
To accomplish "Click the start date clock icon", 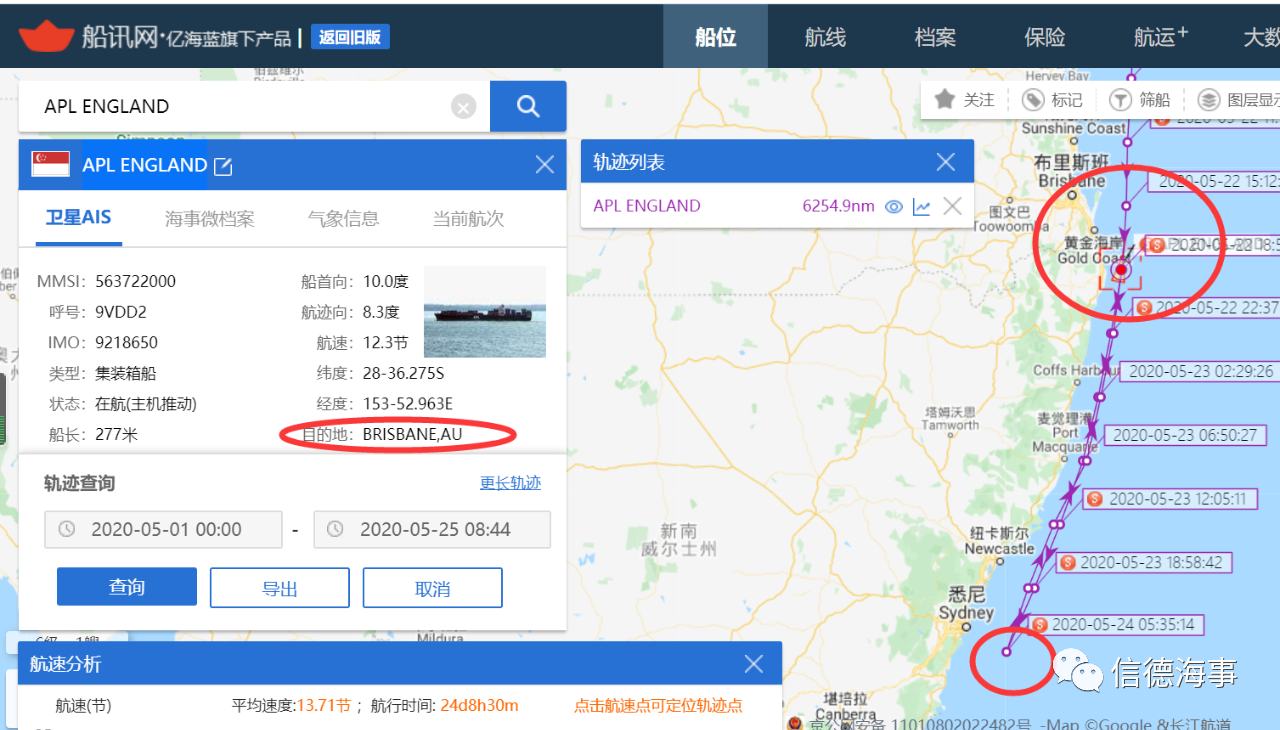I will (67, 529).
